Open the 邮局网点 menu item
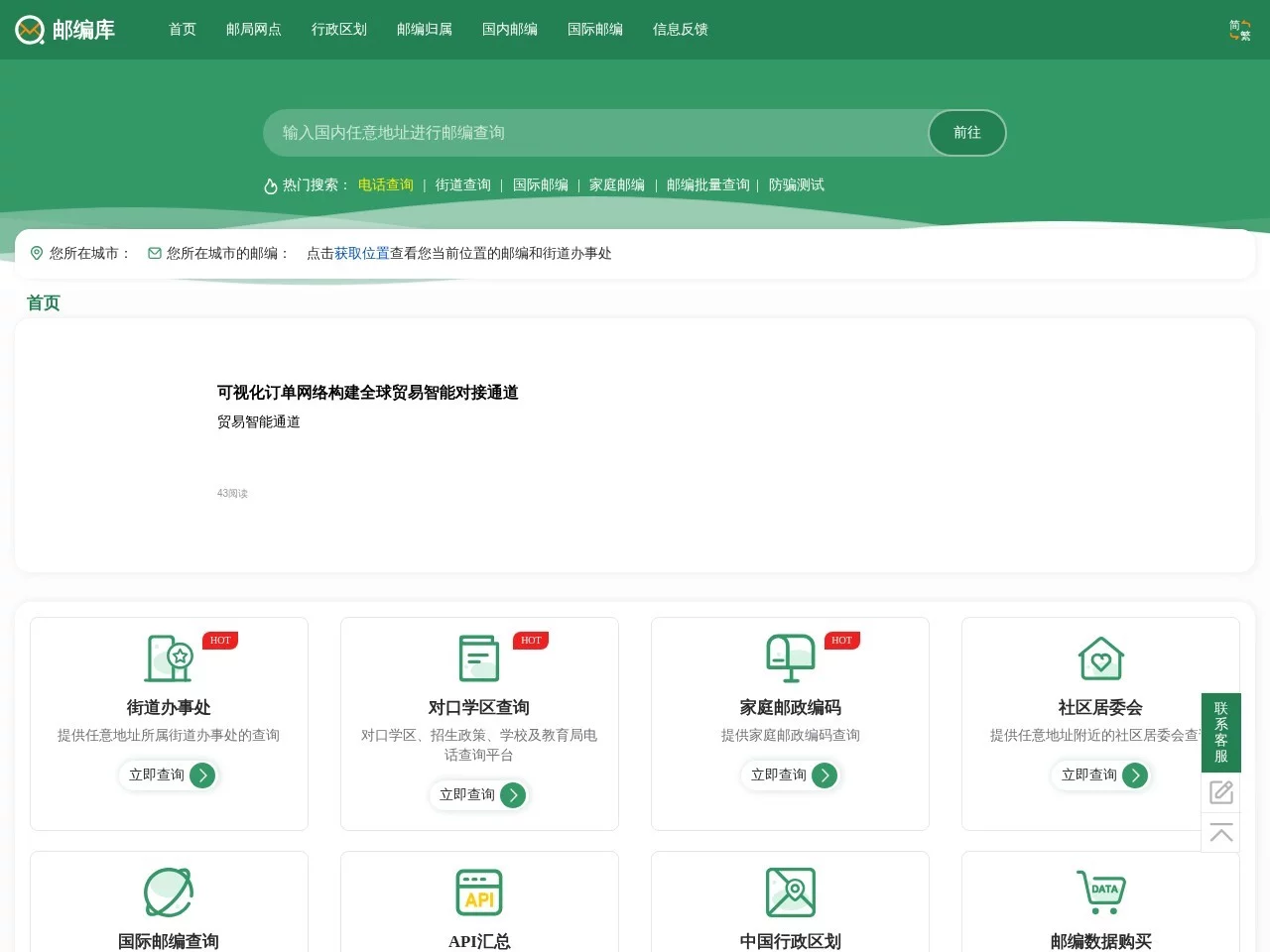This screenshot has height=952, width=1270. pos(254,30)
